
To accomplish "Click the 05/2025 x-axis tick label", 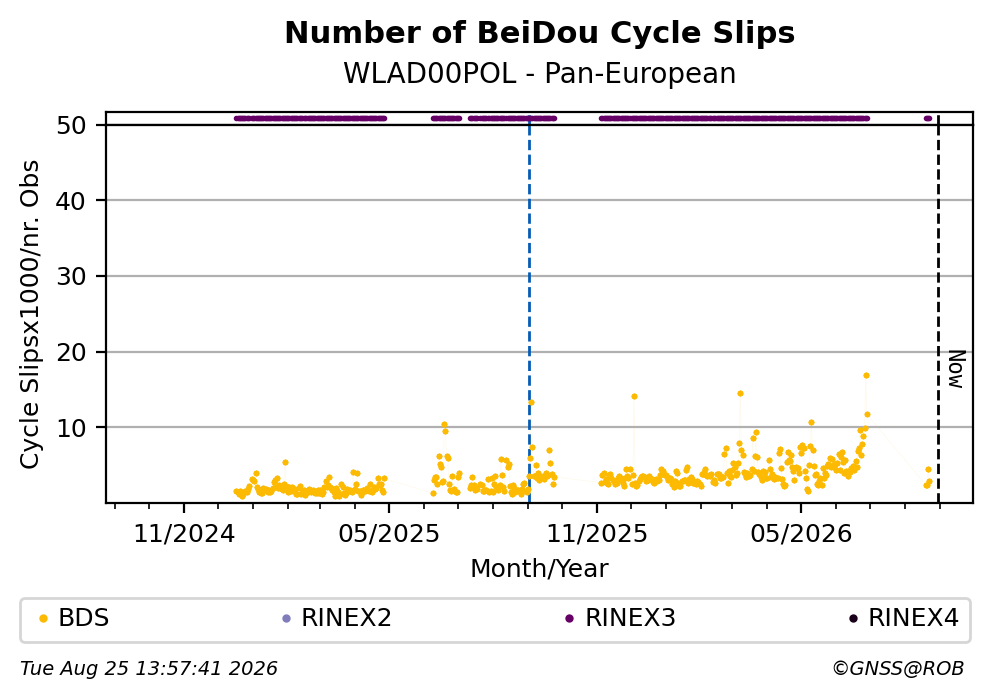I will click(x=389, y=534).
